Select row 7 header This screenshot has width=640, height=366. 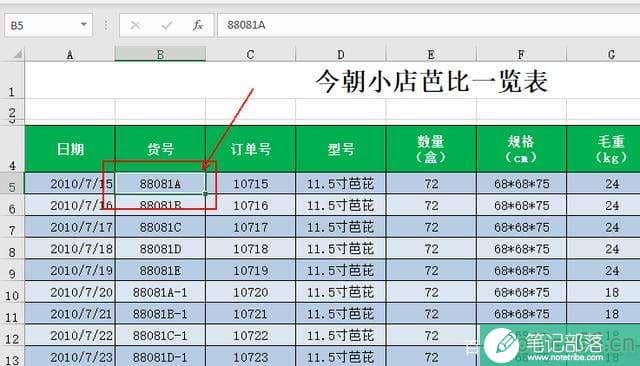(x=12, y=228)
